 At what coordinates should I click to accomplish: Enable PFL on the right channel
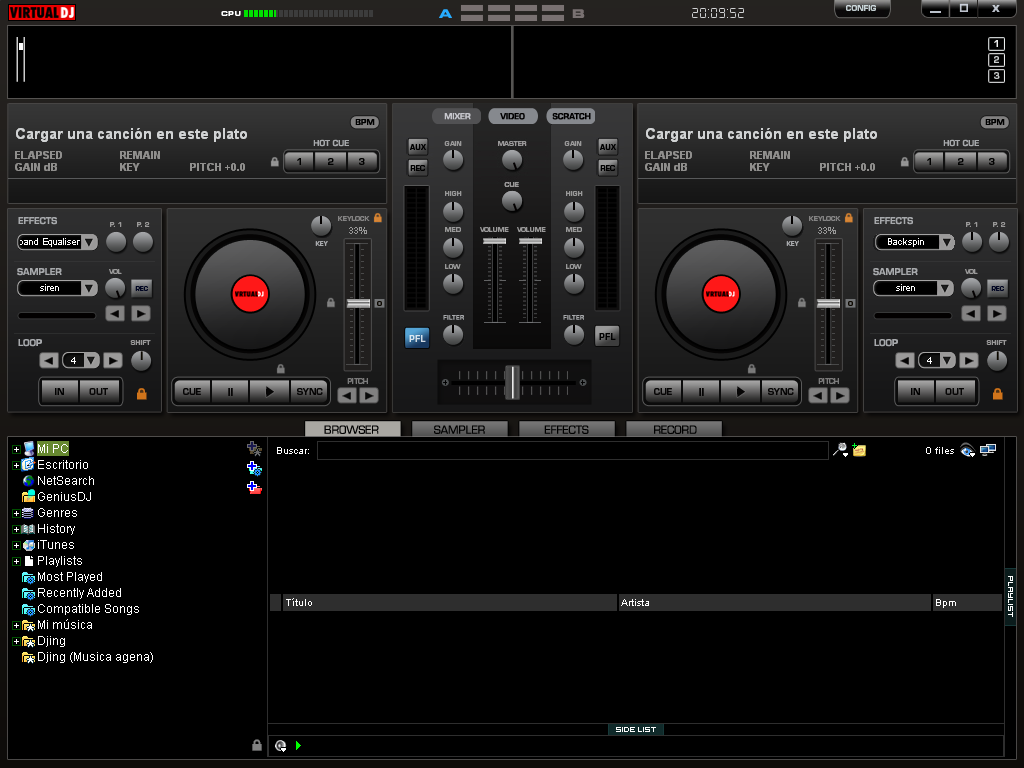pos(607,336)
